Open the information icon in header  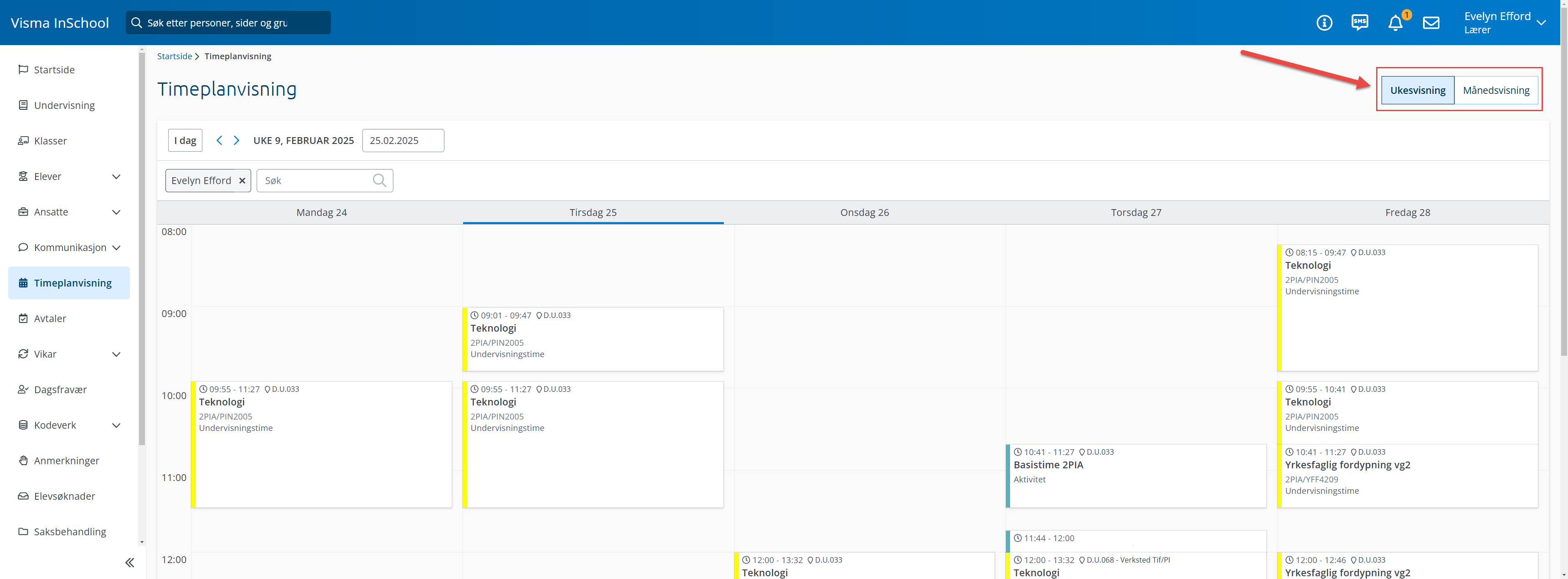tap(1324, 23)
